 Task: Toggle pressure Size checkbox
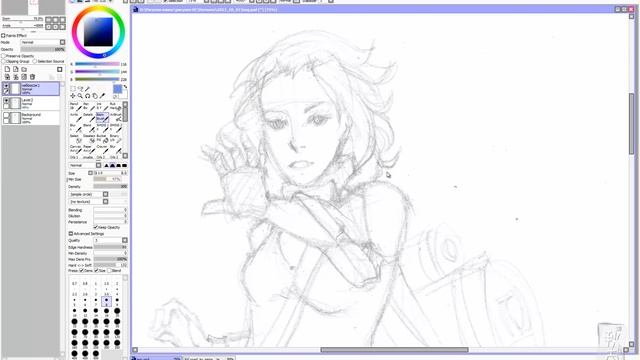pos(96,271)
